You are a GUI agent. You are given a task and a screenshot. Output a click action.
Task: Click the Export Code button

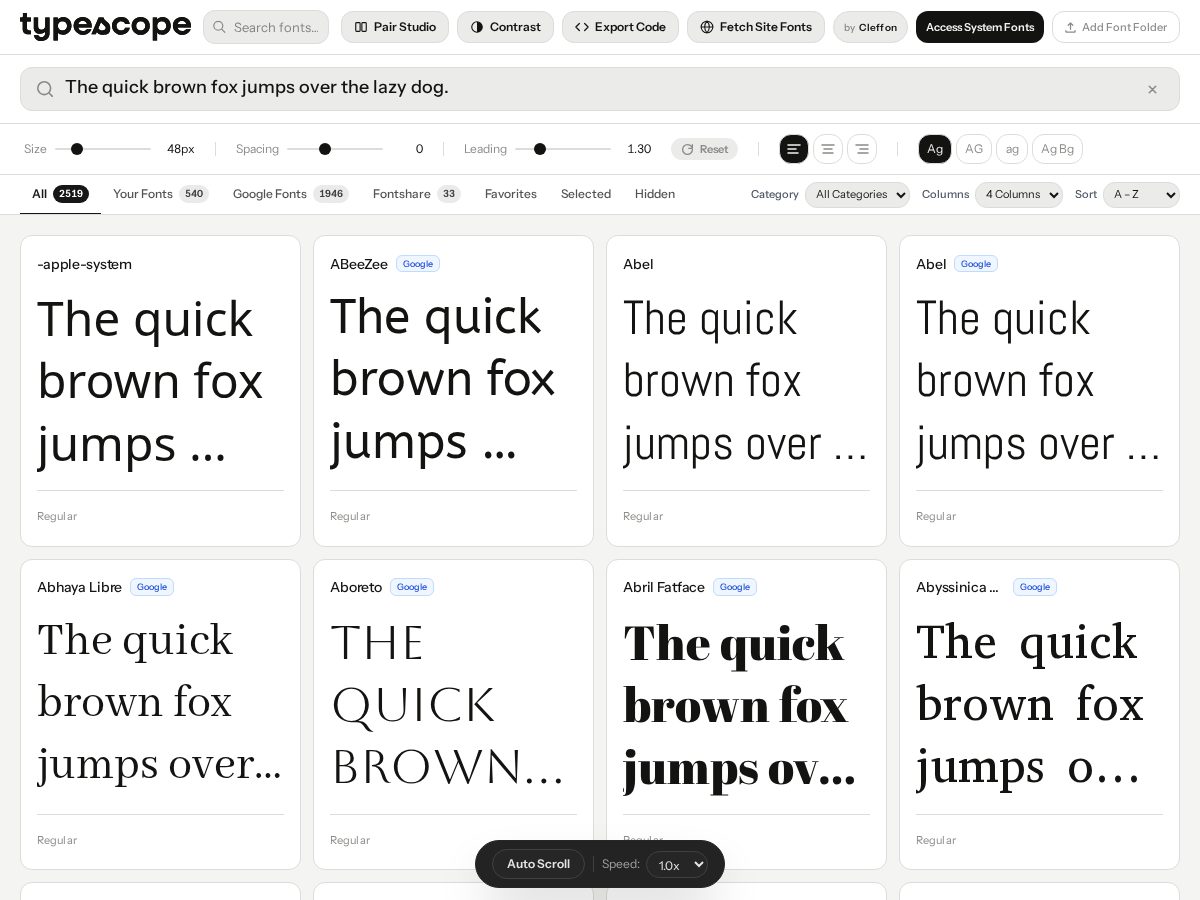(x=620, y=27)
